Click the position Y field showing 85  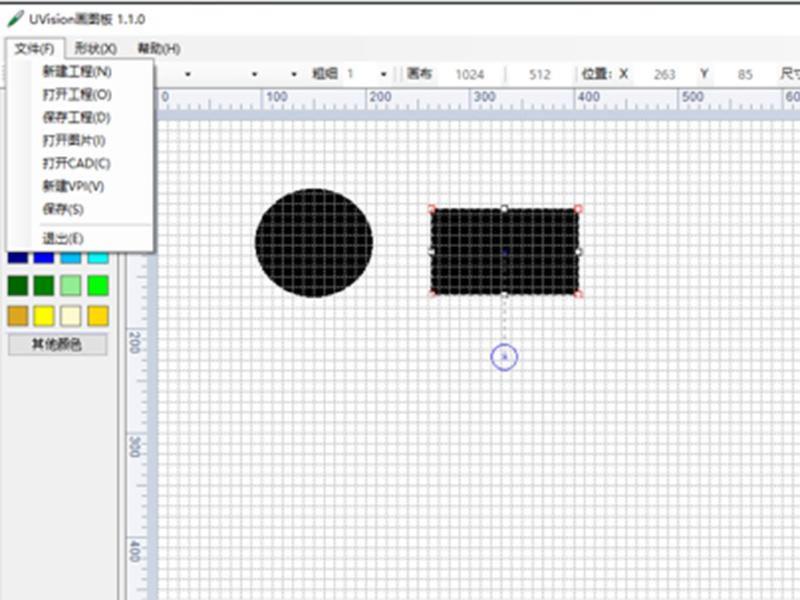745,74
